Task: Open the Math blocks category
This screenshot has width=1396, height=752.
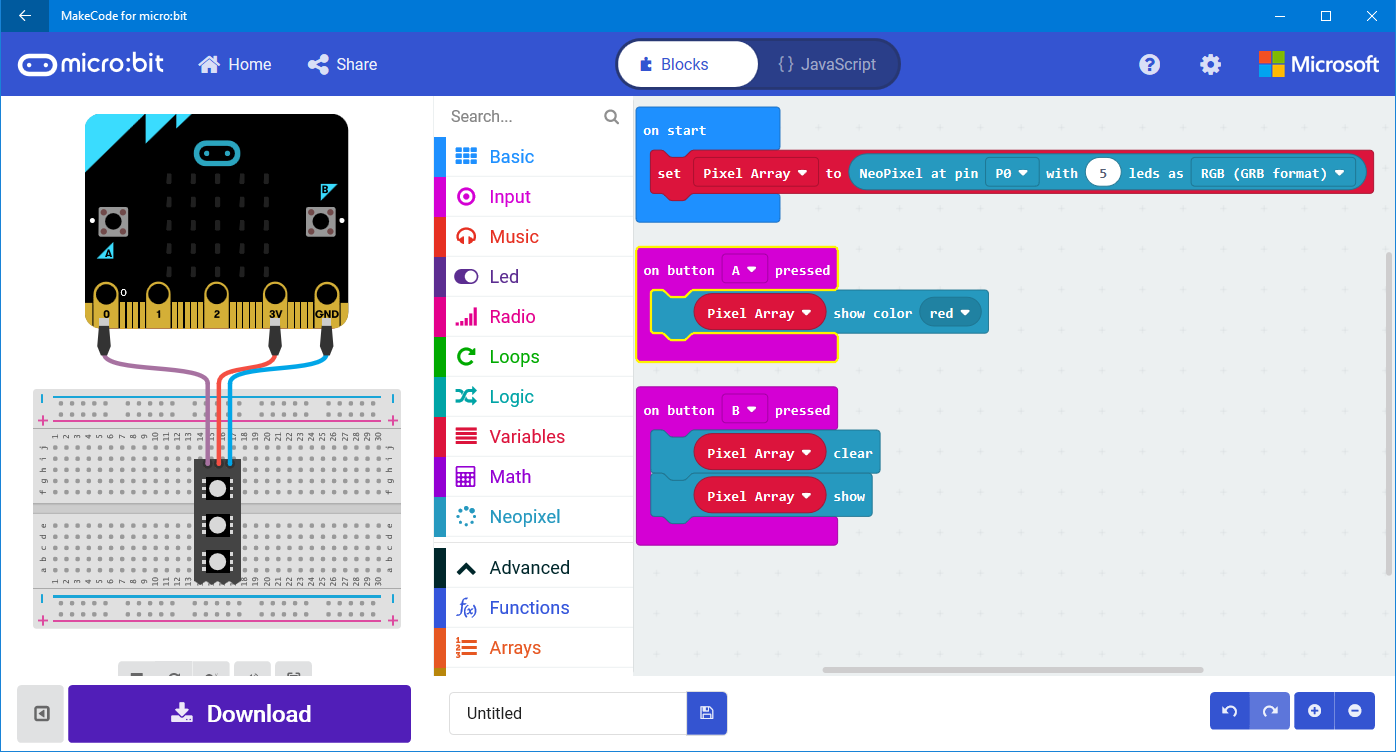Action: pyautogui.click(x=534, y=476)
